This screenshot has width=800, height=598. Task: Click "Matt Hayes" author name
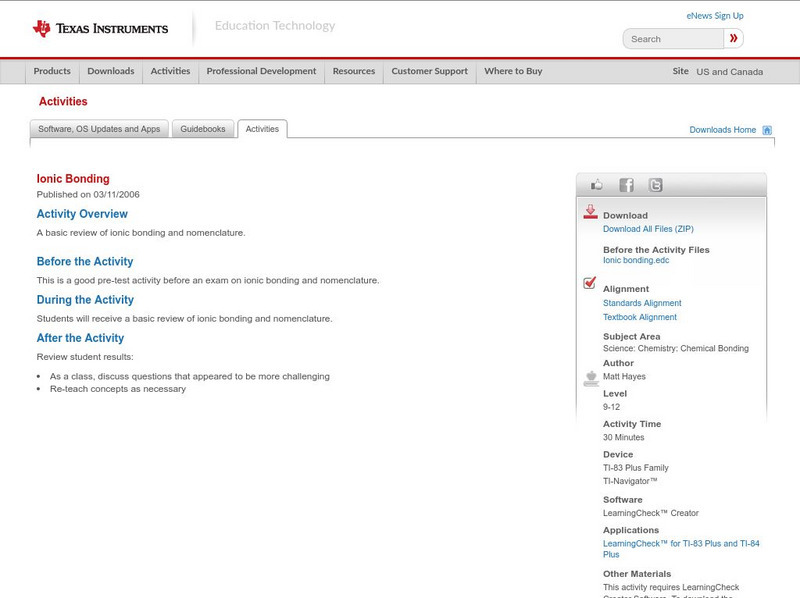coord(624,377)
